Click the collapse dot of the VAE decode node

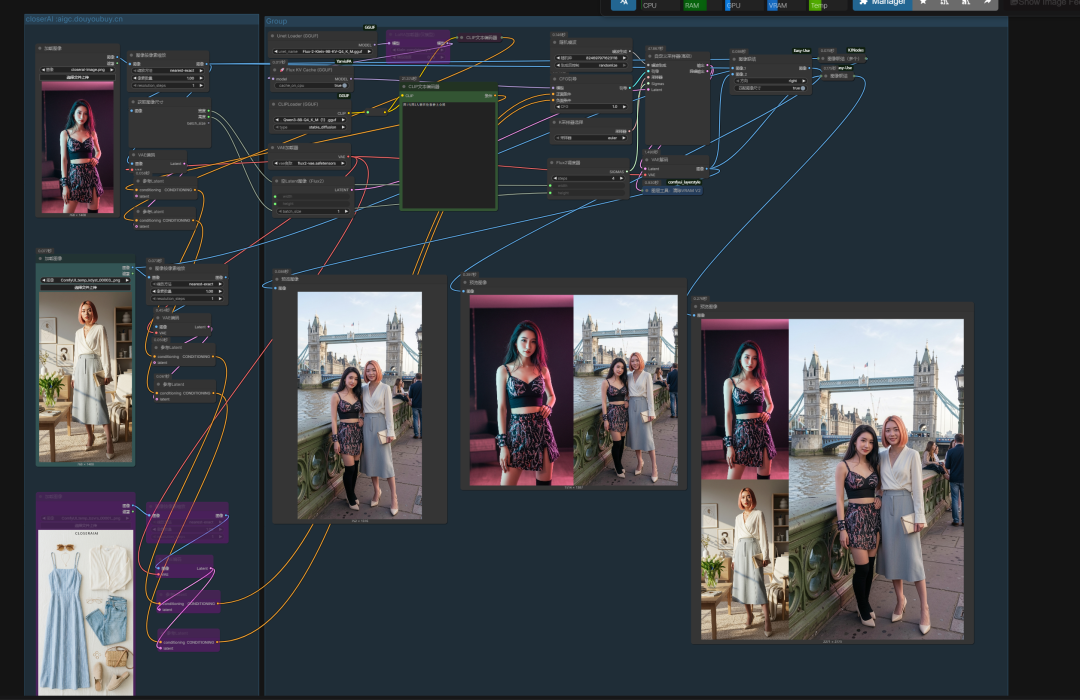pyautogui.click(x=646, y=159)
